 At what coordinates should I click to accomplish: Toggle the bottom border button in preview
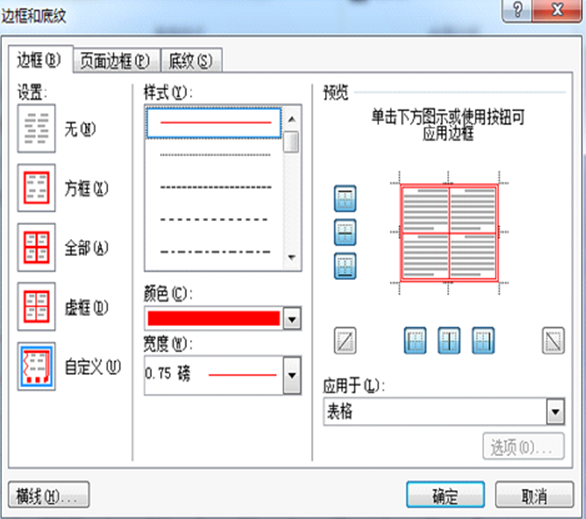tap(345, 266)
